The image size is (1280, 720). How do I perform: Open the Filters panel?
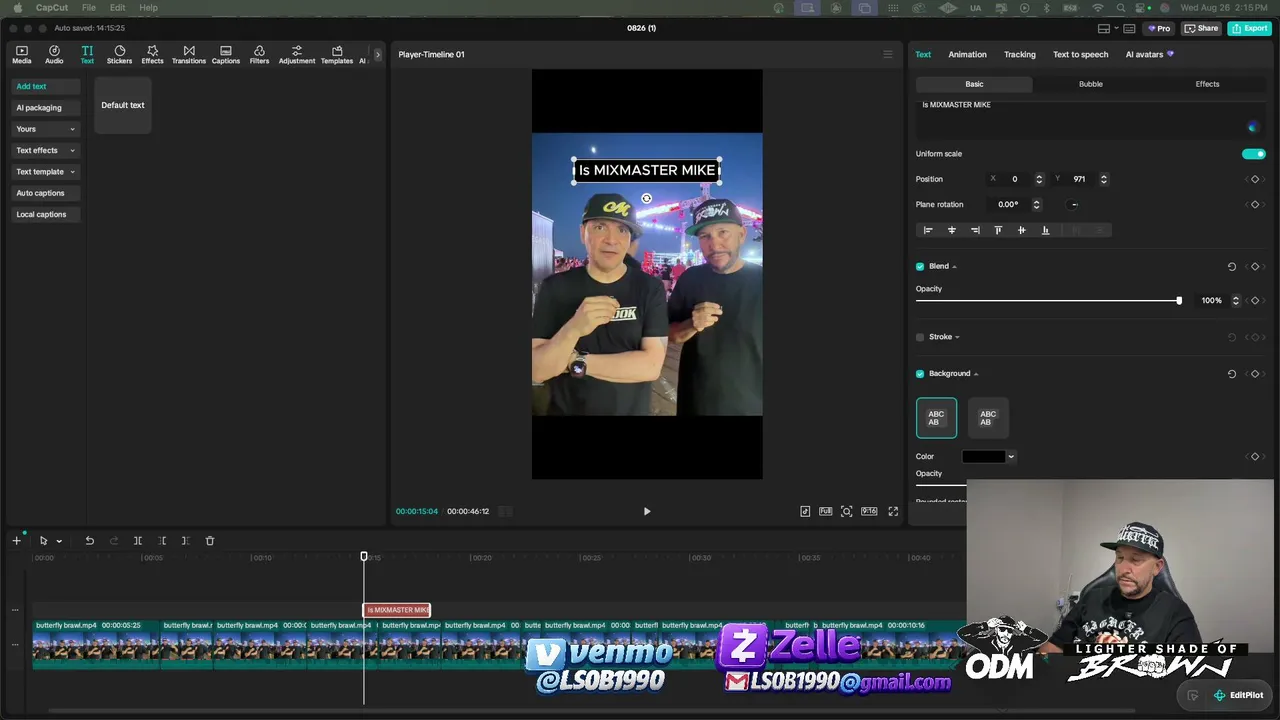pyautogui.click(x=259, y=54)
